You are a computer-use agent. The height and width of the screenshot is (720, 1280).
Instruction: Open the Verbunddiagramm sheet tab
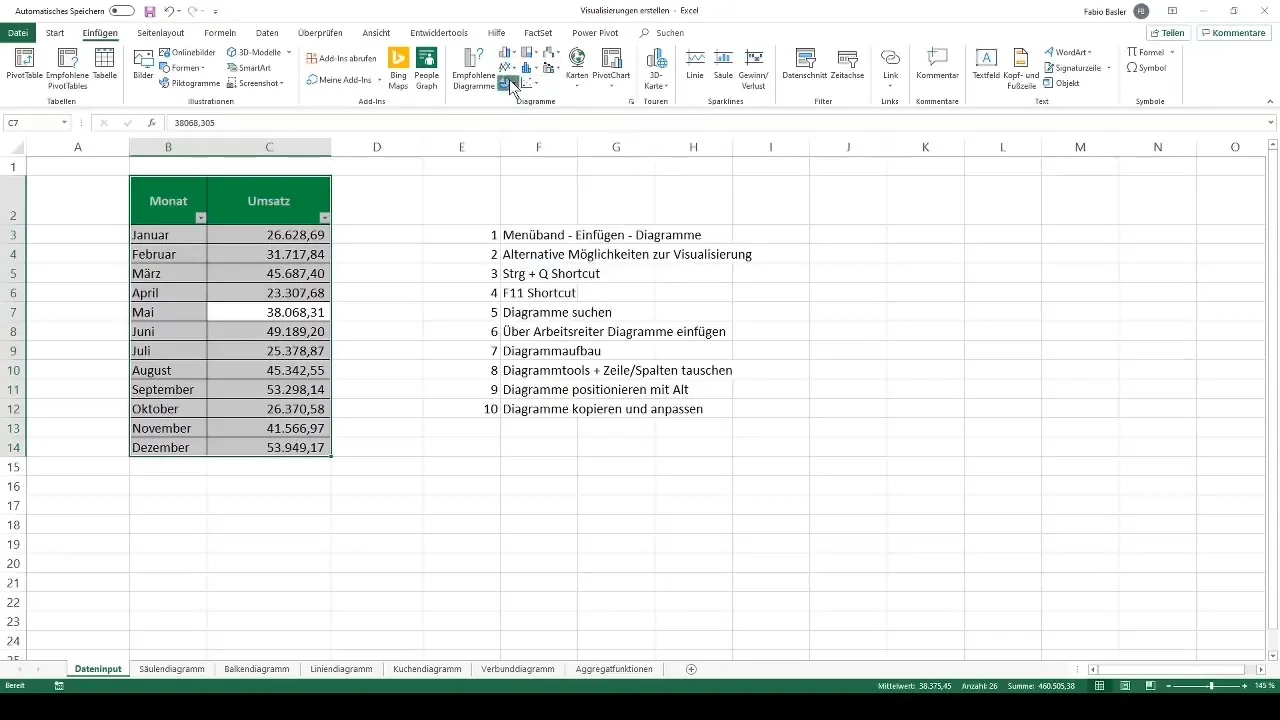tap(517, 669)
